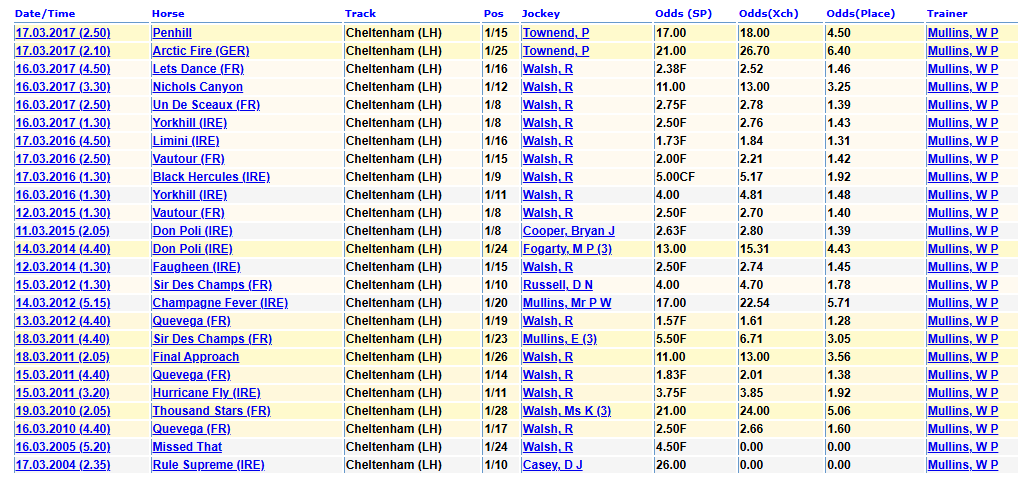
Task: Select the 15.31 exchange odds cell
Action: tap(780, 249)
